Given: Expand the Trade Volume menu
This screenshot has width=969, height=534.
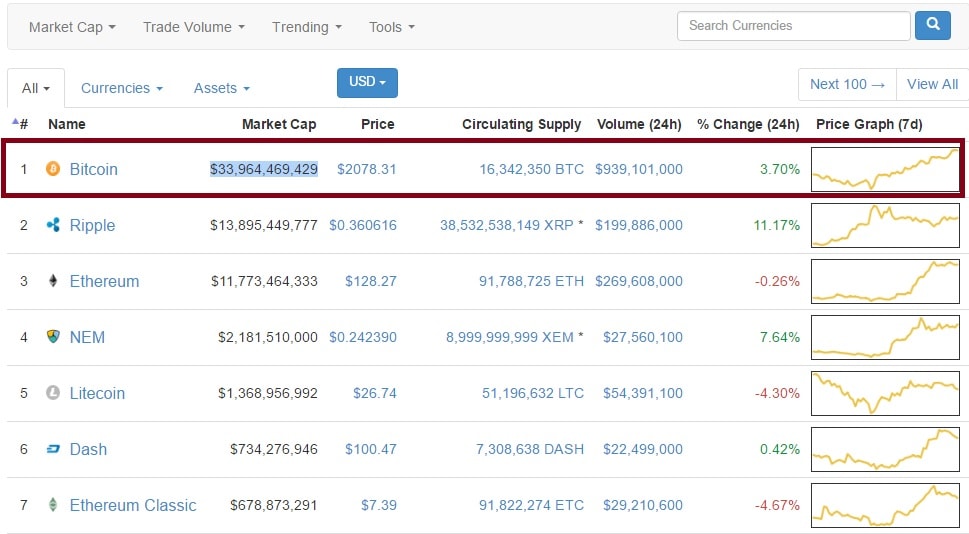Looking at the screenshot, I should (x=194, y=27).
